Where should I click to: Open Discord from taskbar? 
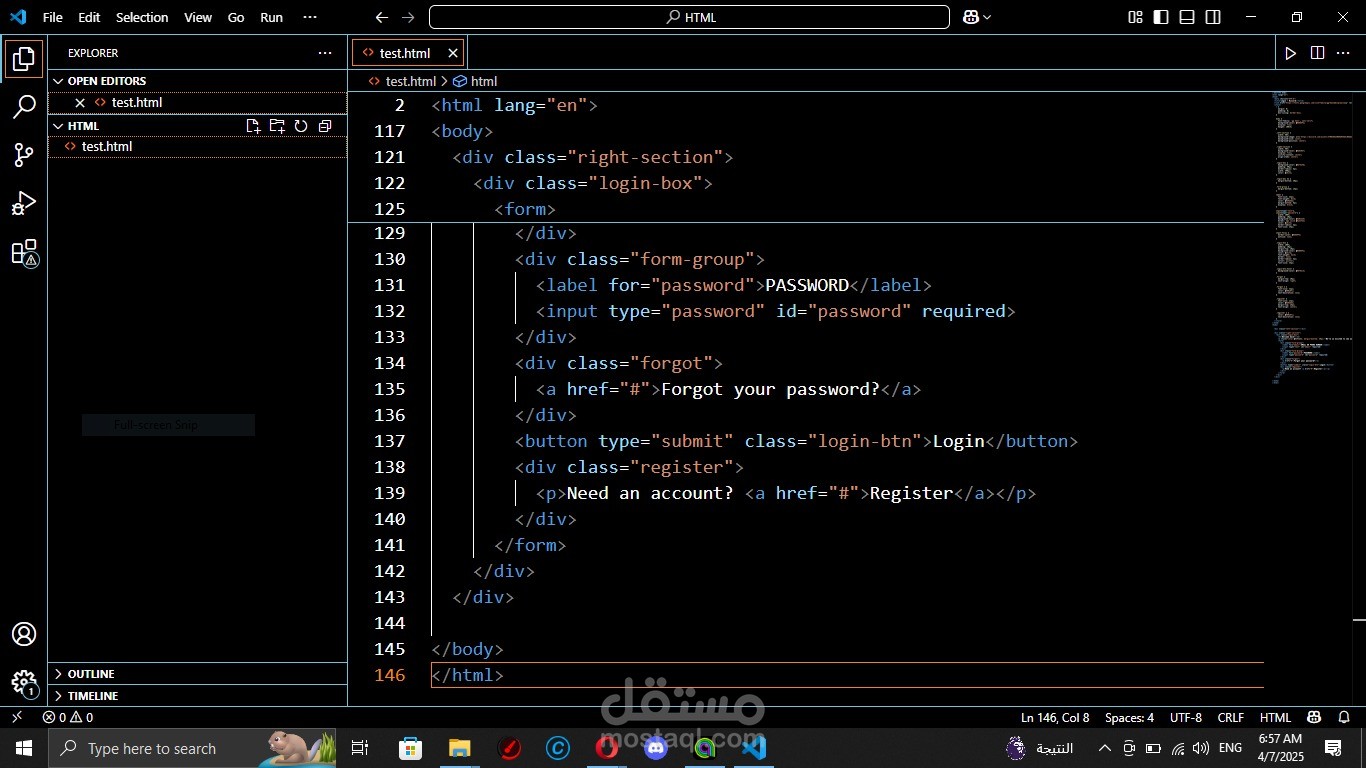pos(656,748)
